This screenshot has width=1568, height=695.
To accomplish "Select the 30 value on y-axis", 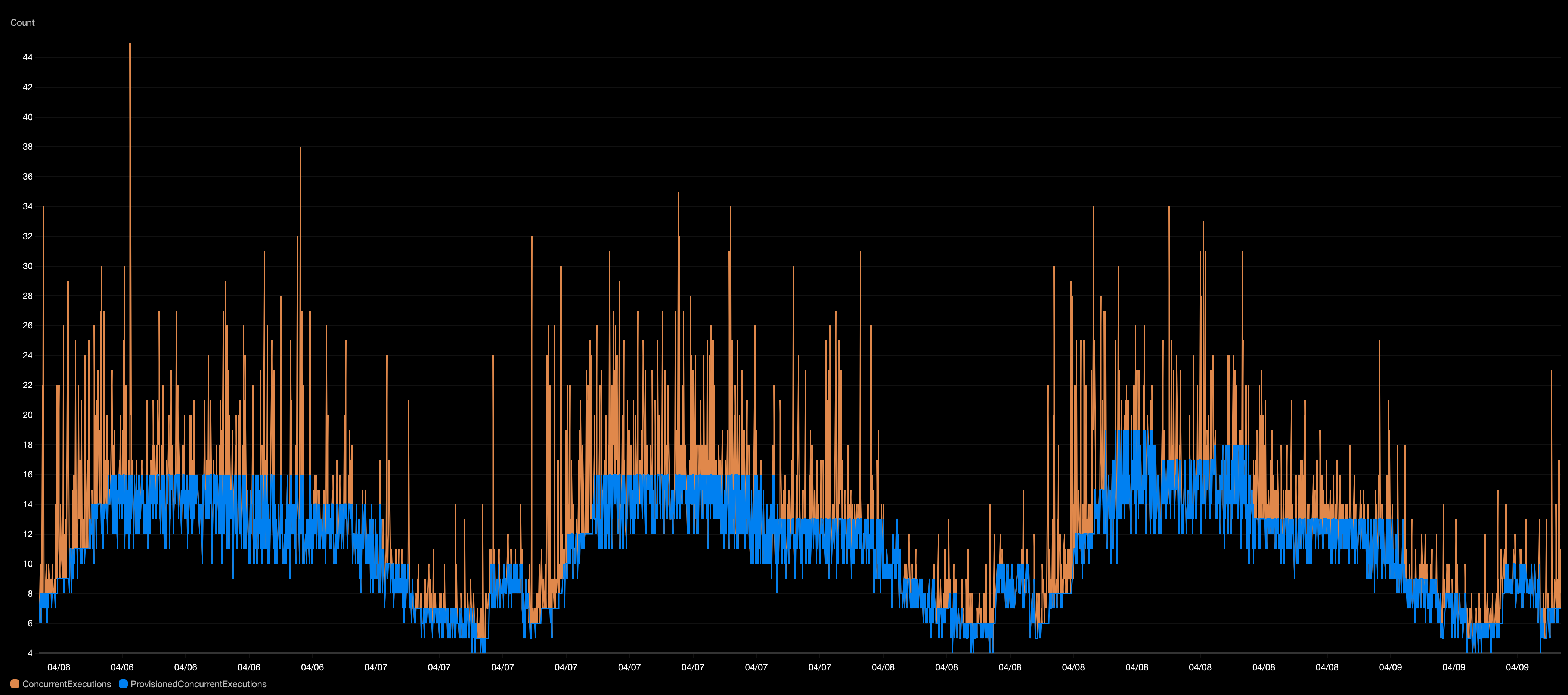I will tap(27, 266).
